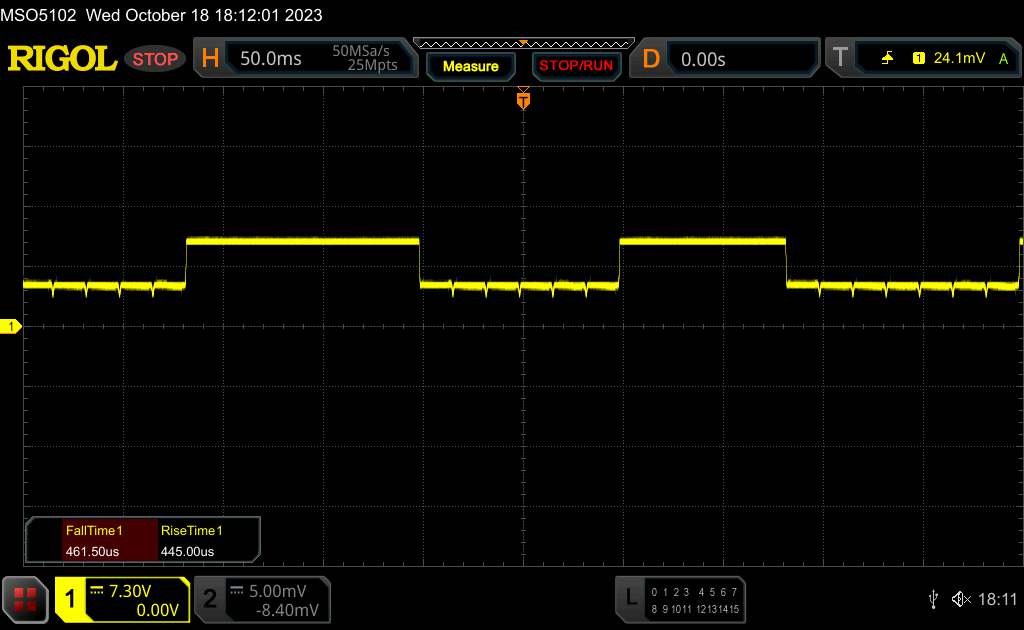The width and height of the screenshot is (1024, 630).
Task: Click channel 2 5.00mV scale value
Action: coord(278,591)
